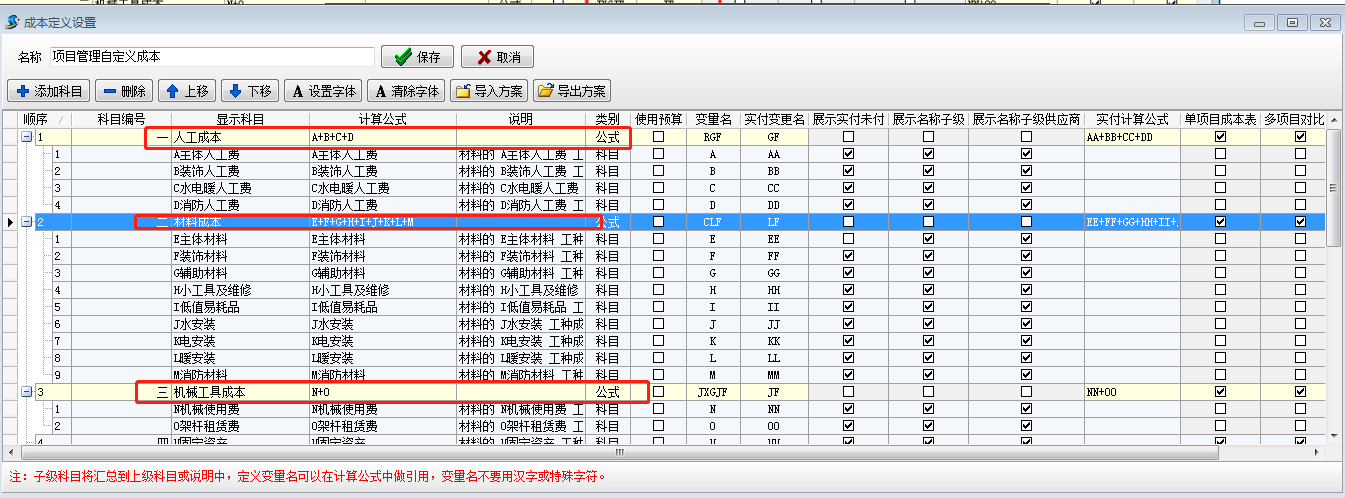Add a new subject with 添加科目

pyautogui.click(x=49, y=91)
